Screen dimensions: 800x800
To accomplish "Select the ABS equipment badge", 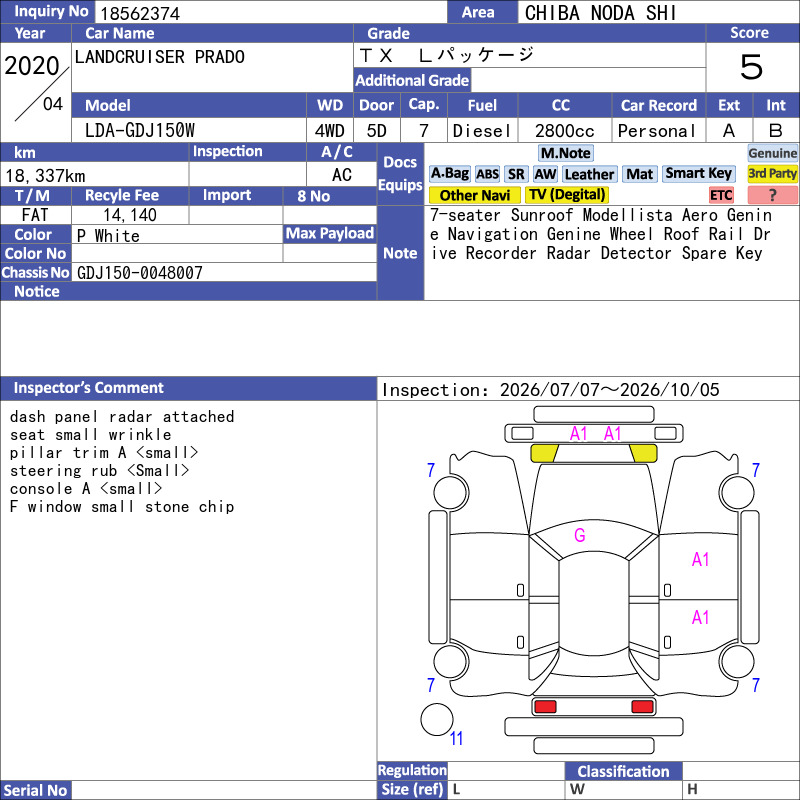I will (487, 174).
